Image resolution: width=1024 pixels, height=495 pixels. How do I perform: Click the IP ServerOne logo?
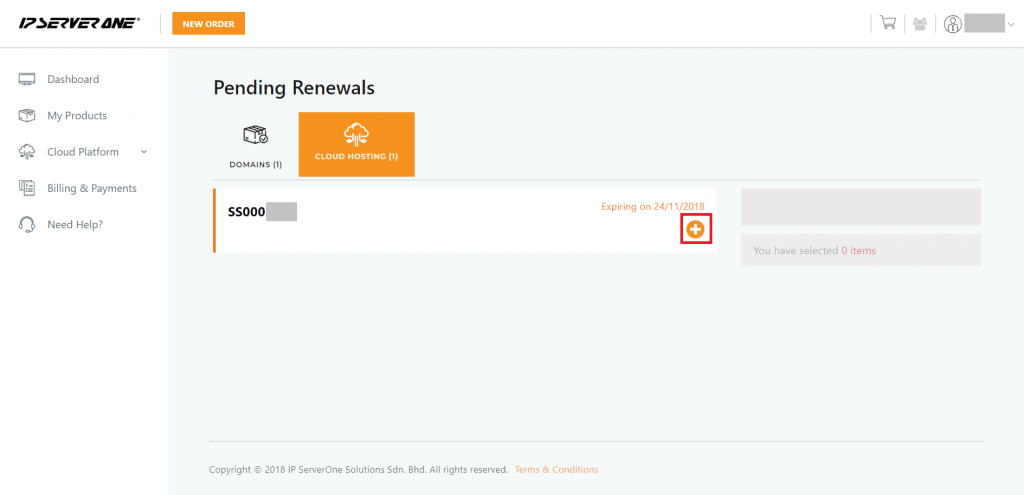[x=79, y=24]
